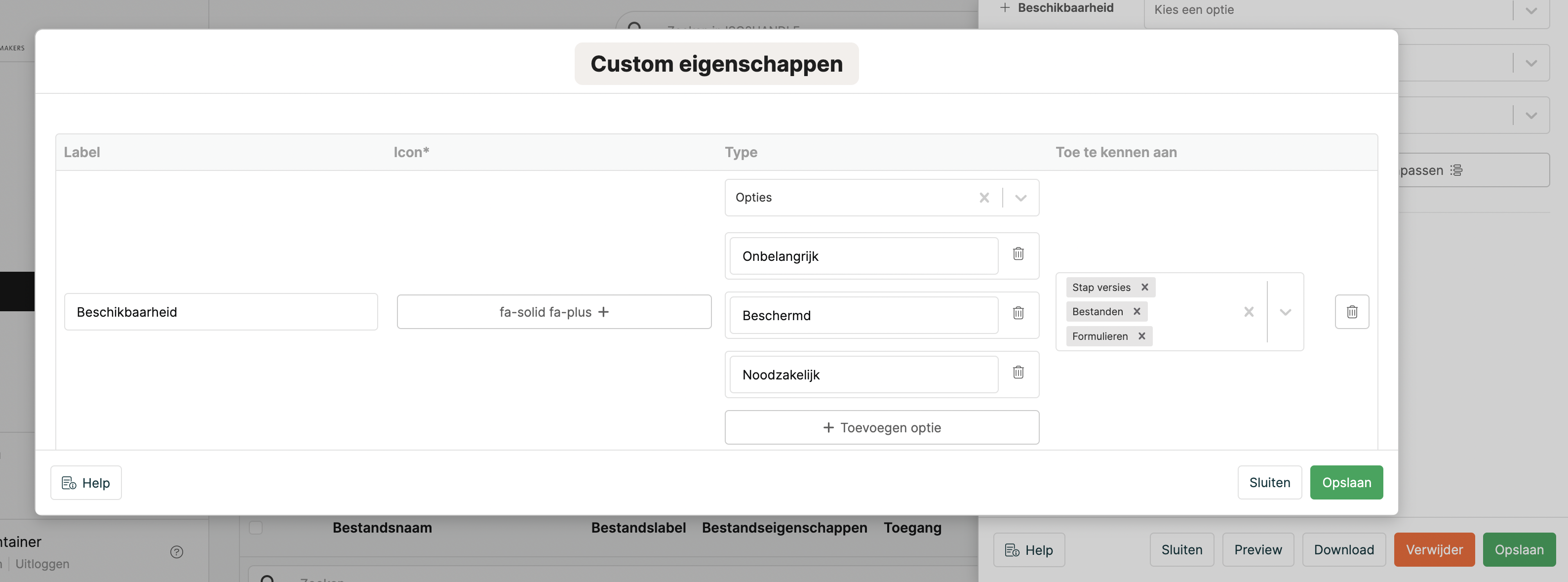The image size is (1568, 582).
Task: Open the fa-solid fa-plus icon picker
Action: click(554, 312)
